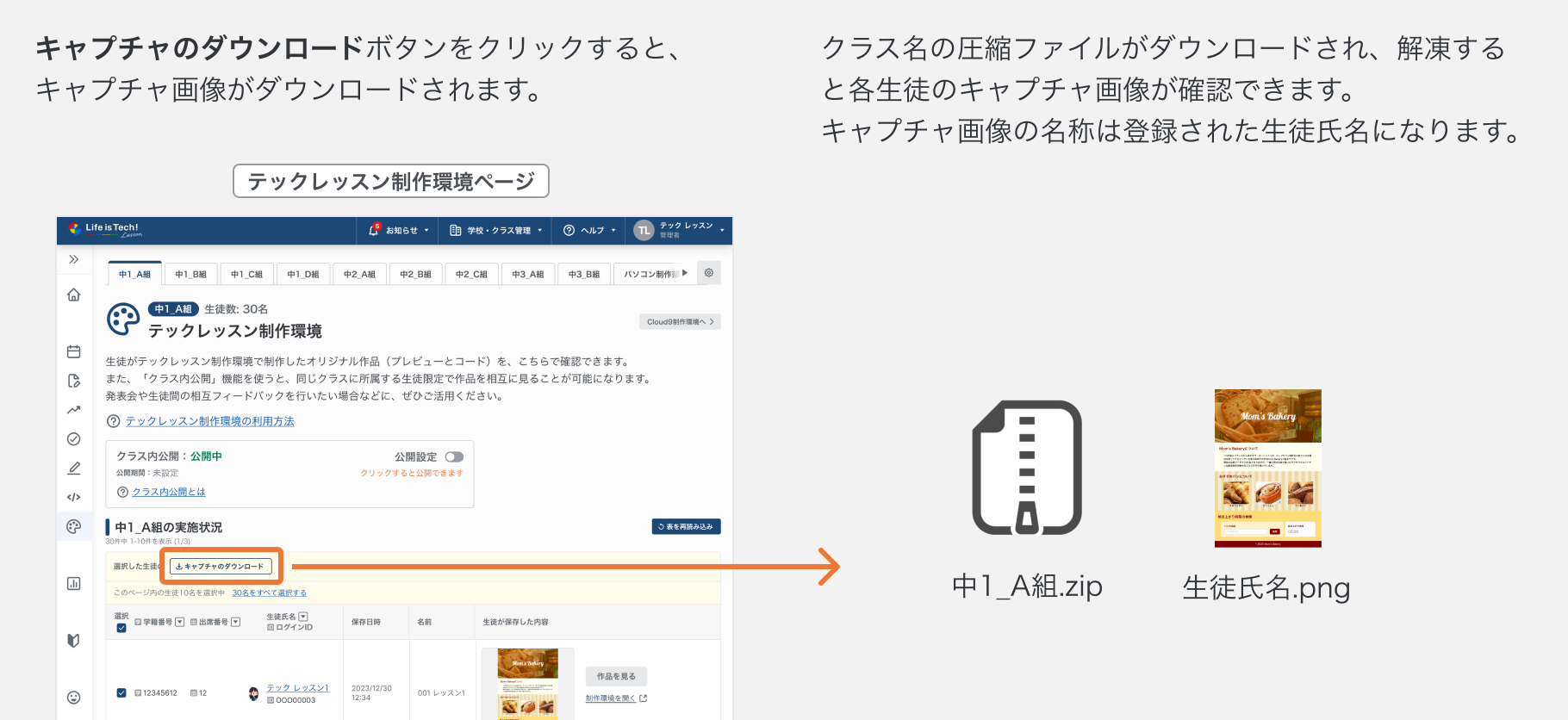Toggle the select-all checkbox in the table header

(x=121, y=628)
